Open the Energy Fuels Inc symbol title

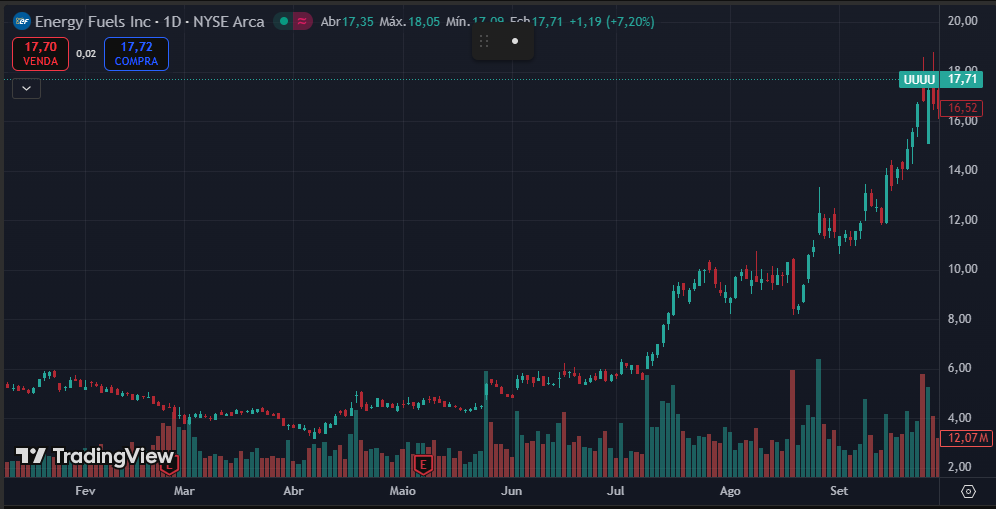point(149,22)
